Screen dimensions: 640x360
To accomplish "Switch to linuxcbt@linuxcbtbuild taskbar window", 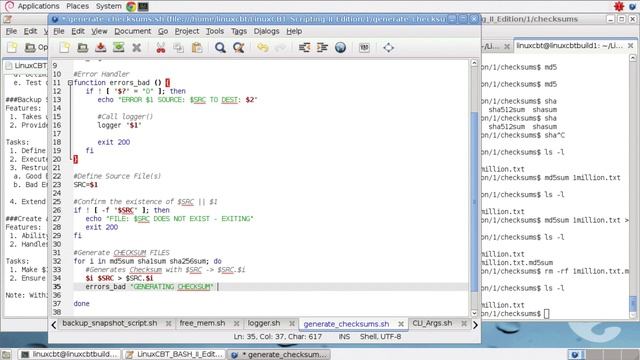I will [70, 354].
